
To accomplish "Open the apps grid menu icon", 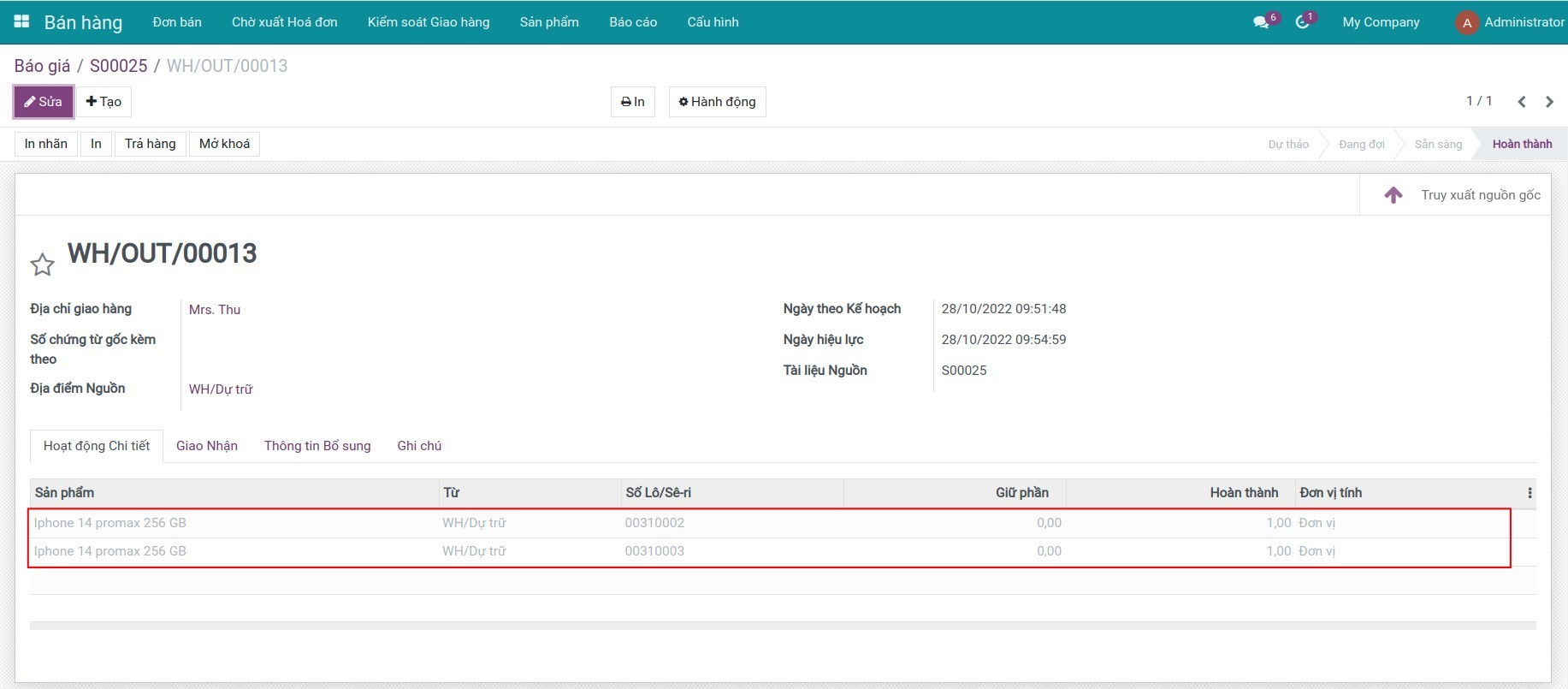I will [x=21, y=21].
